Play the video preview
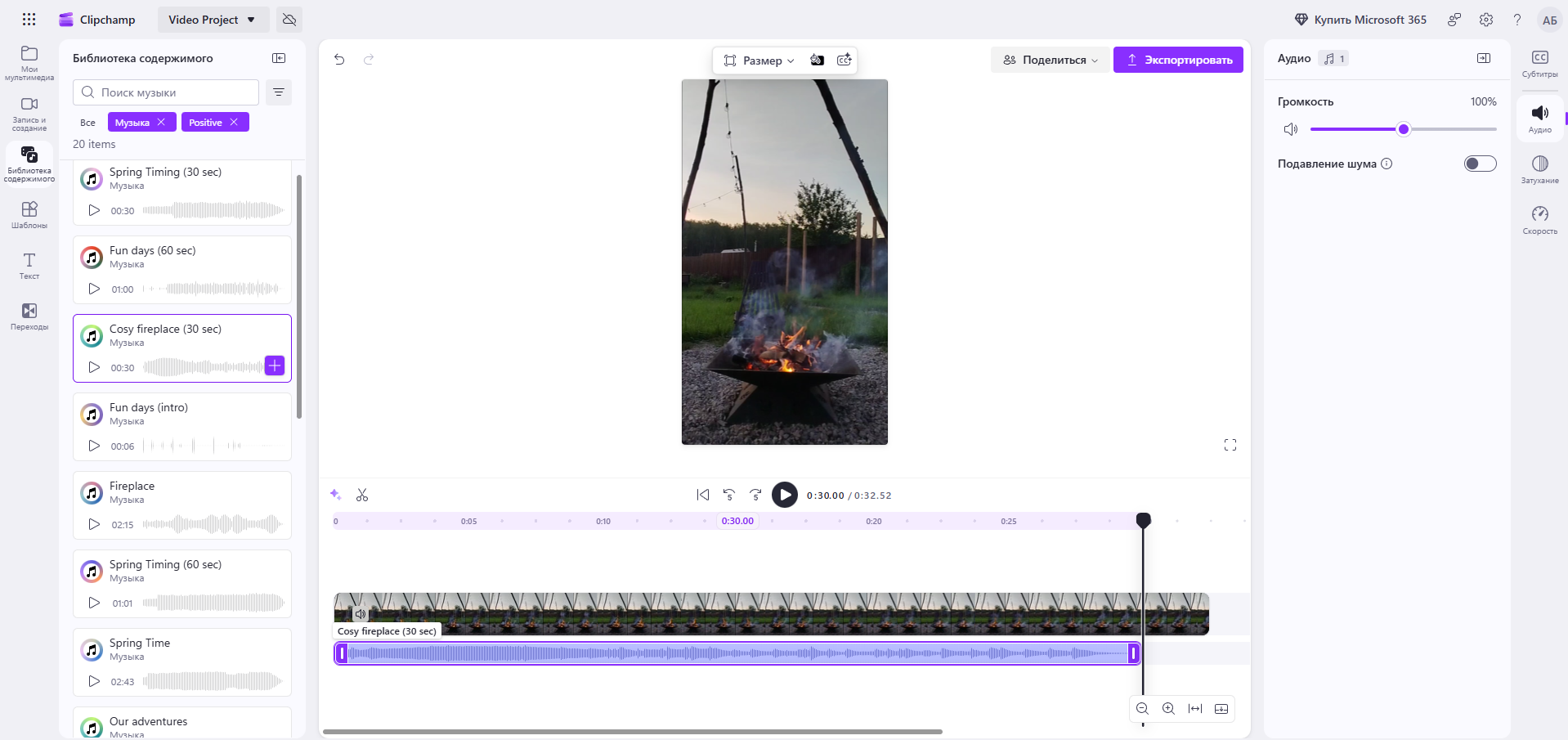This screenshot has width=1568, height=740. pyautogui.click(x=785, y=495)
